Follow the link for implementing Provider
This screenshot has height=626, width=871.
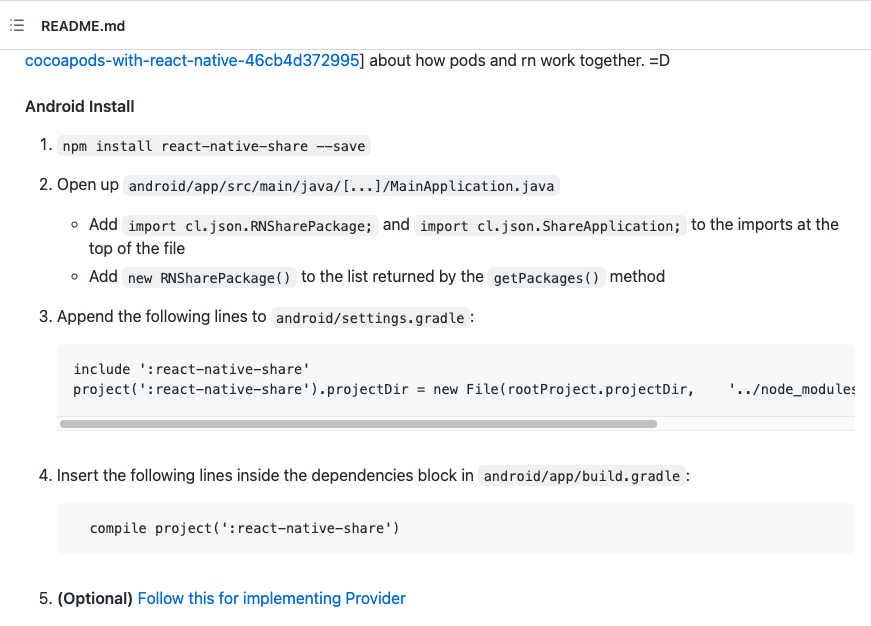[271, 598]
